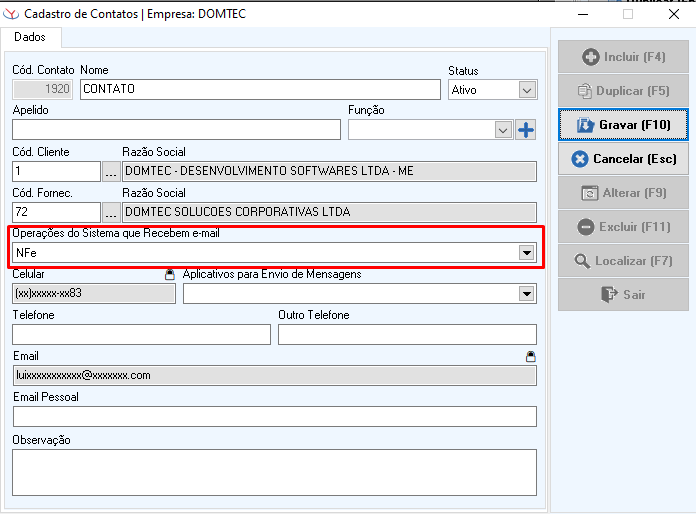Expand the Status dropdown
696x514 pixels.
[527, 90]
